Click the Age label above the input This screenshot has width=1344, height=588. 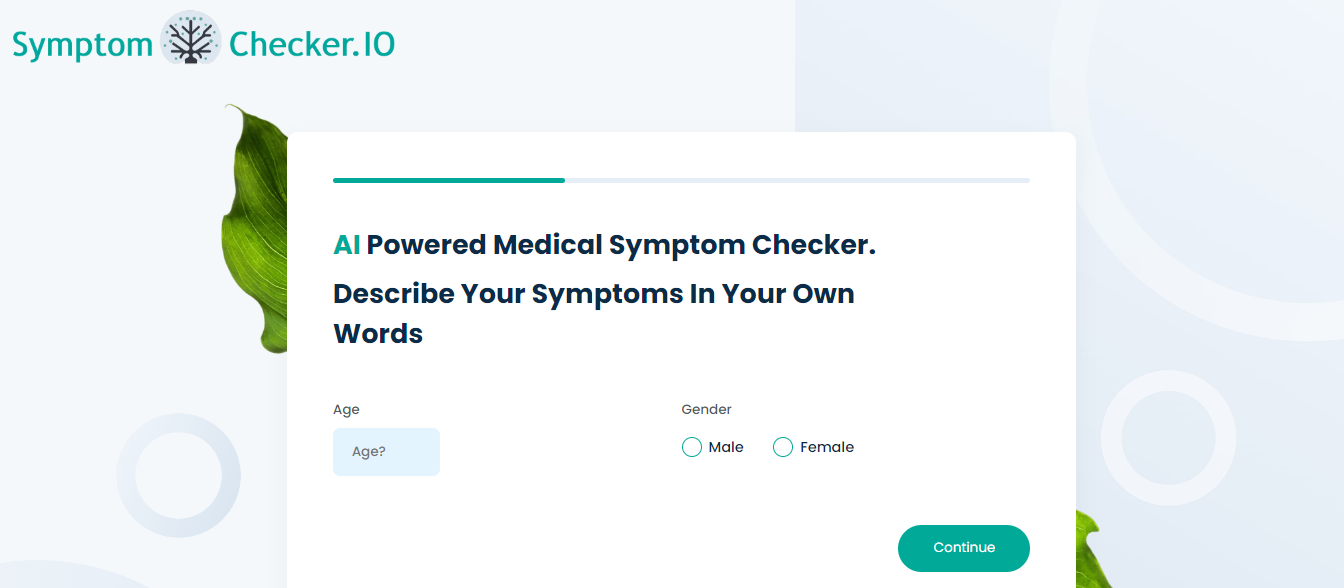pyautogui.click(x=346, y=409)
